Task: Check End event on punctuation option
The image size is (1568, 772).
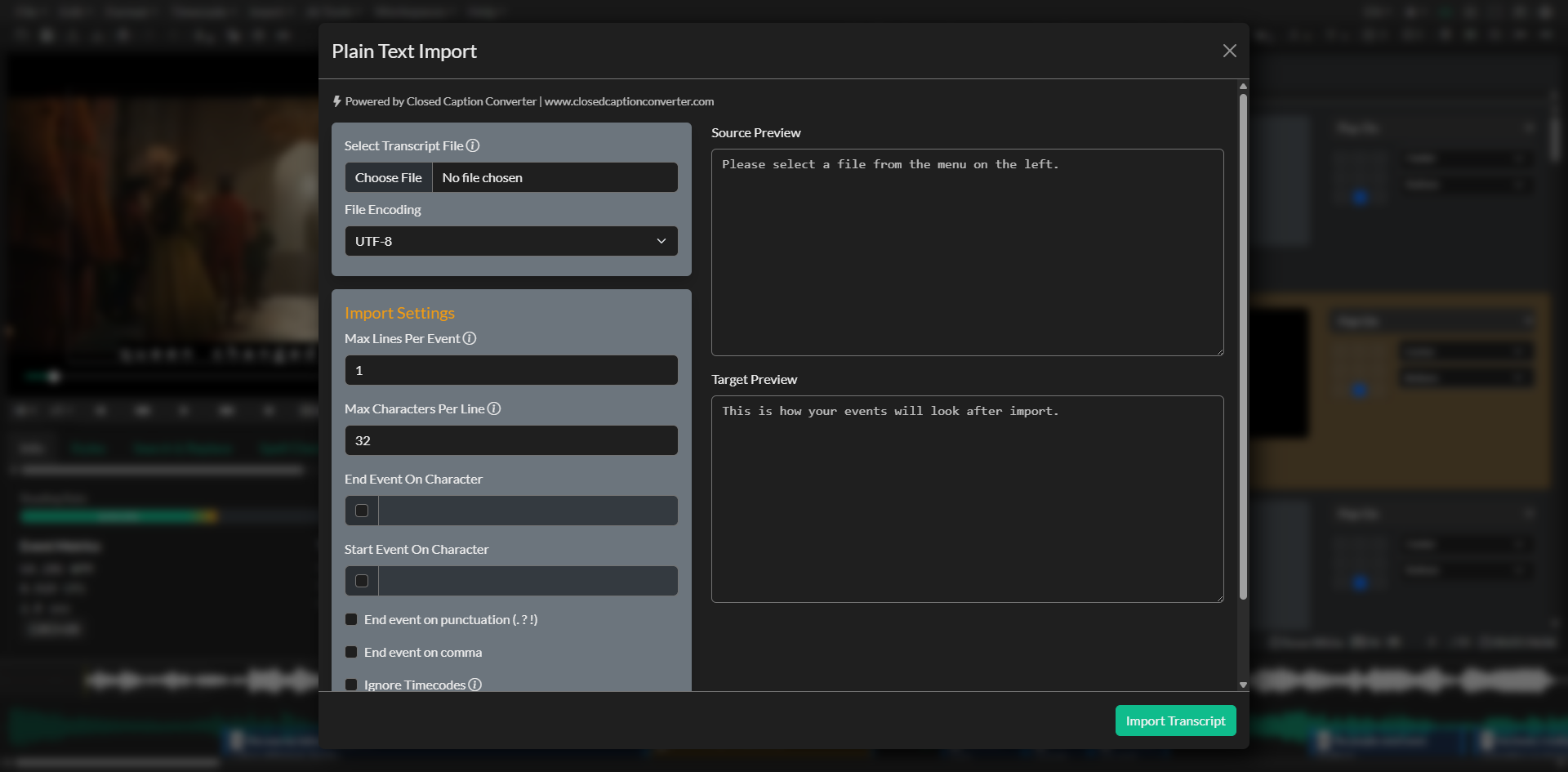Action: click(x=351, y=619)
